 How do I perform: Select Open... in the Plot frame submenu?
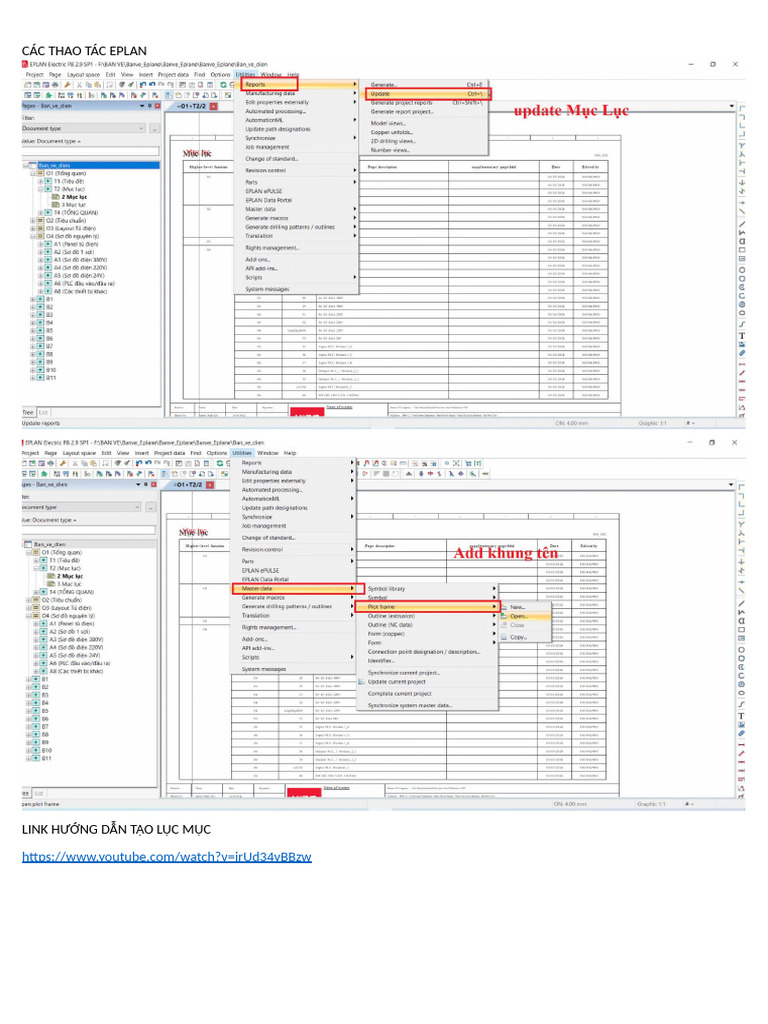pos(518,616)
